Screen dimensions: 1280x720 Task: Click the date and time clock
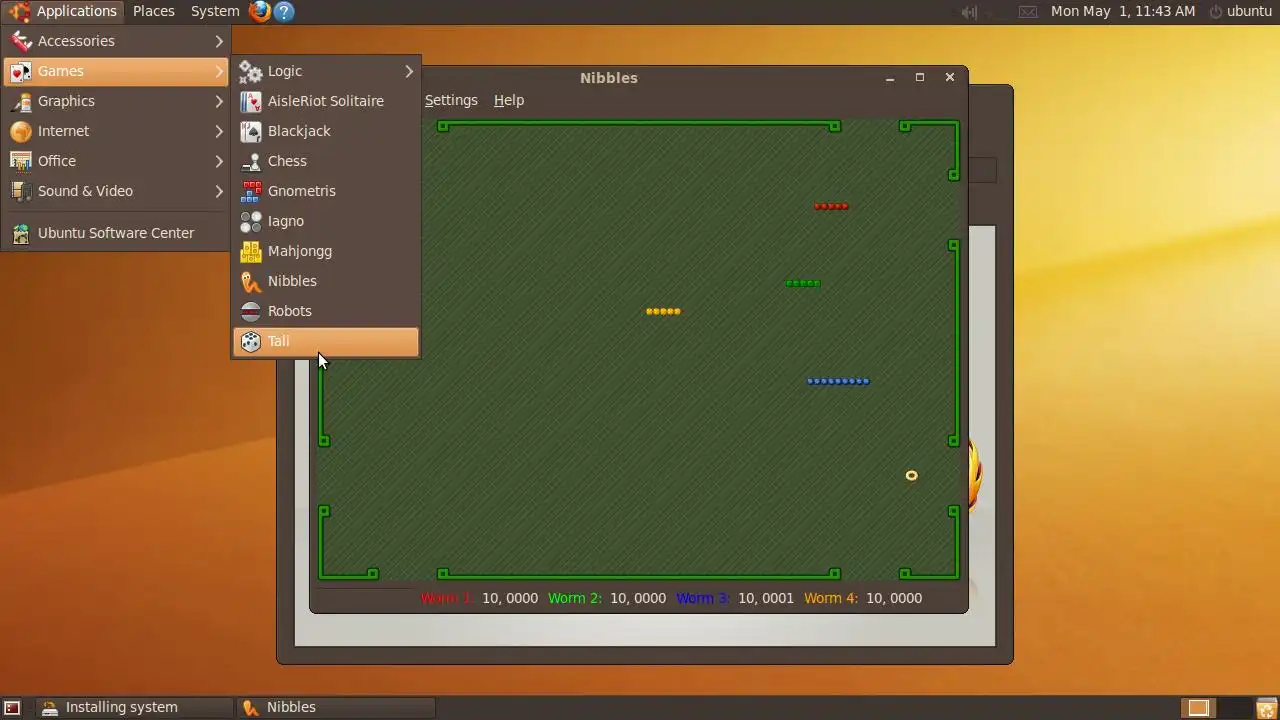pyautogui.click(x=1123, y=11)
